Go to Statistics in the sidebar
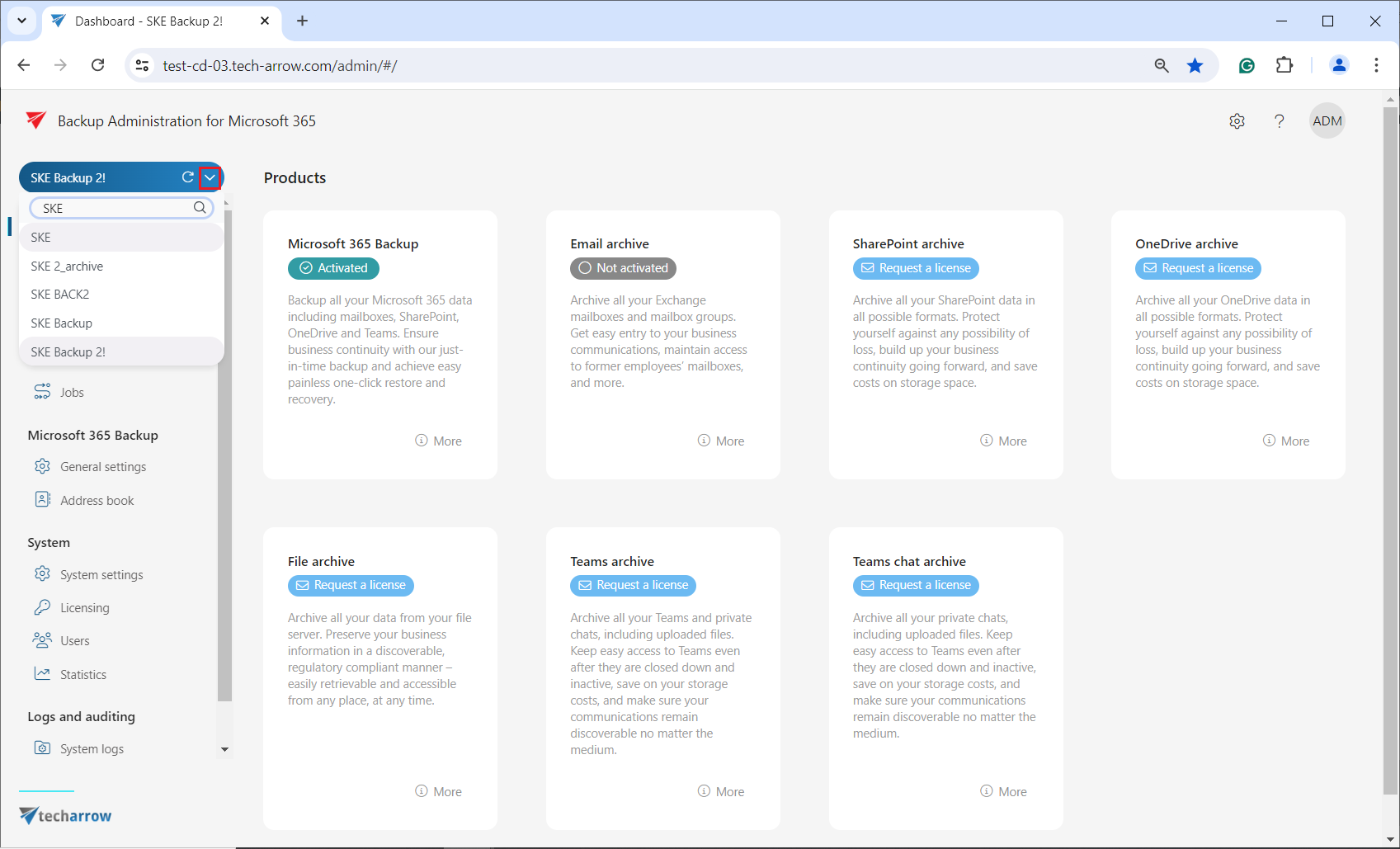Viewport: 1400px width, 849px height. tap(83, 675)
